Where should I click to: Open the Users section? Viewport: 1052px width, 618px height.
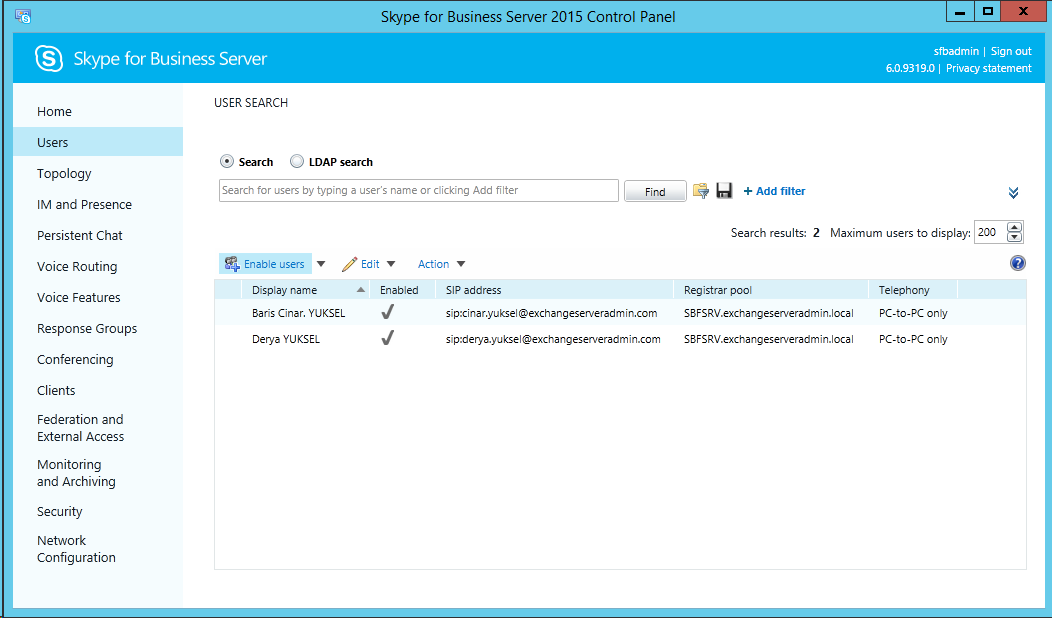[x=98, y=142]
